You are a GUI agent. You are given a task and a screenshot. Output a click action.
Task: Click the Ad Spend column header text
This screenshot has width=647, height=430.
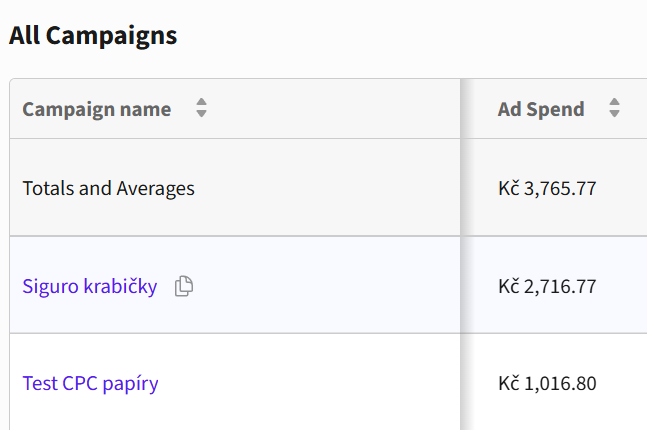[x=541, y=109]
